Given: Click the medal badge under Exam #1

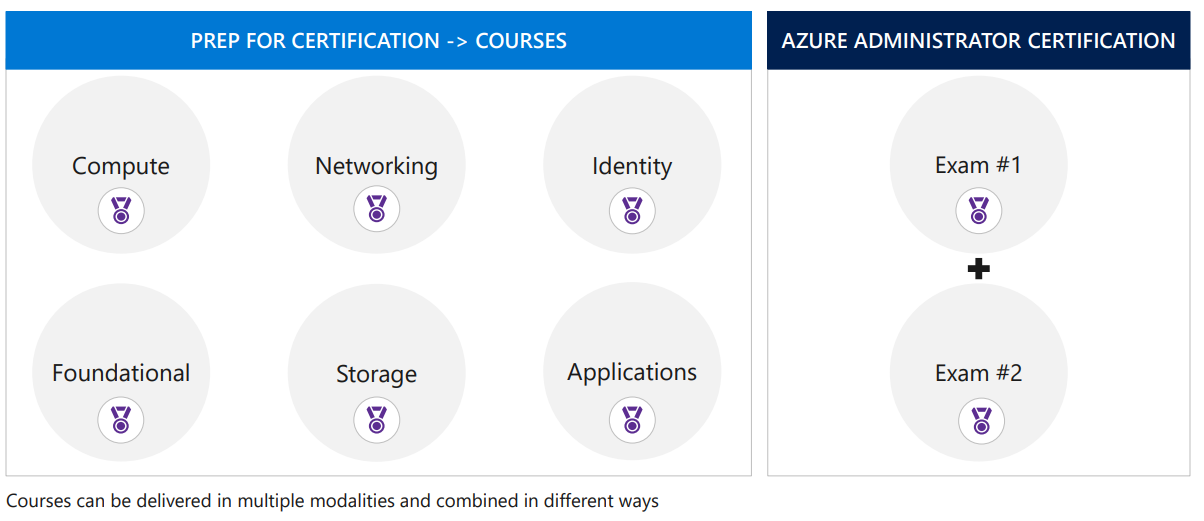Looking at the screenshot, I should point(979,210).
